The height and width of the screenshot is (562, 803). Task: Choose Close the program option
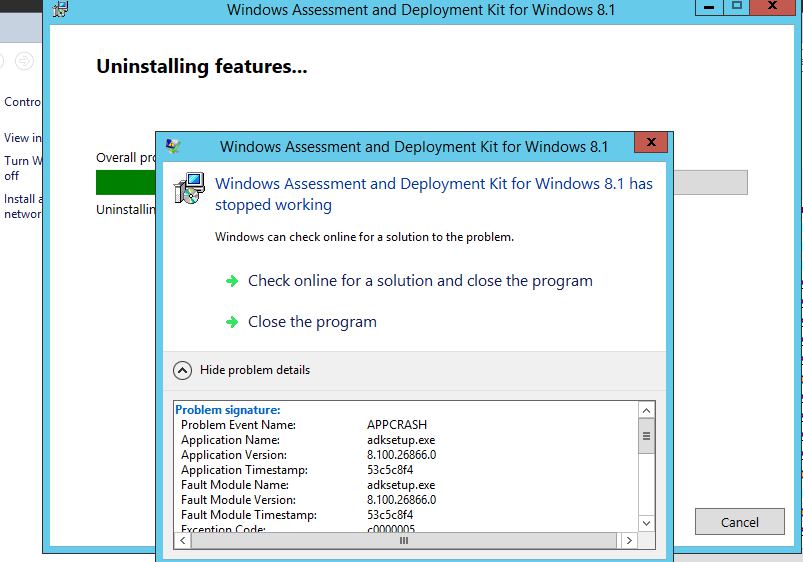point(312,322)
